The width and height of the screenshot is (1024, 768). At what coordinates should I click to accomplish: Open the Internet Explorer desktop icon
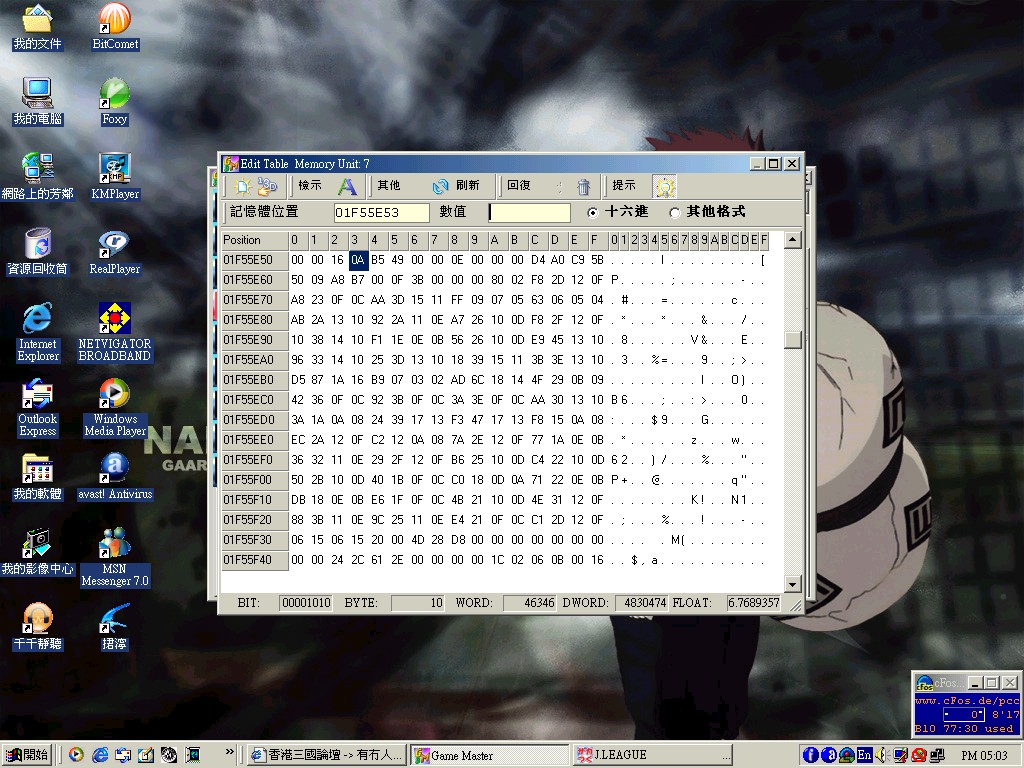coord(38,333)
